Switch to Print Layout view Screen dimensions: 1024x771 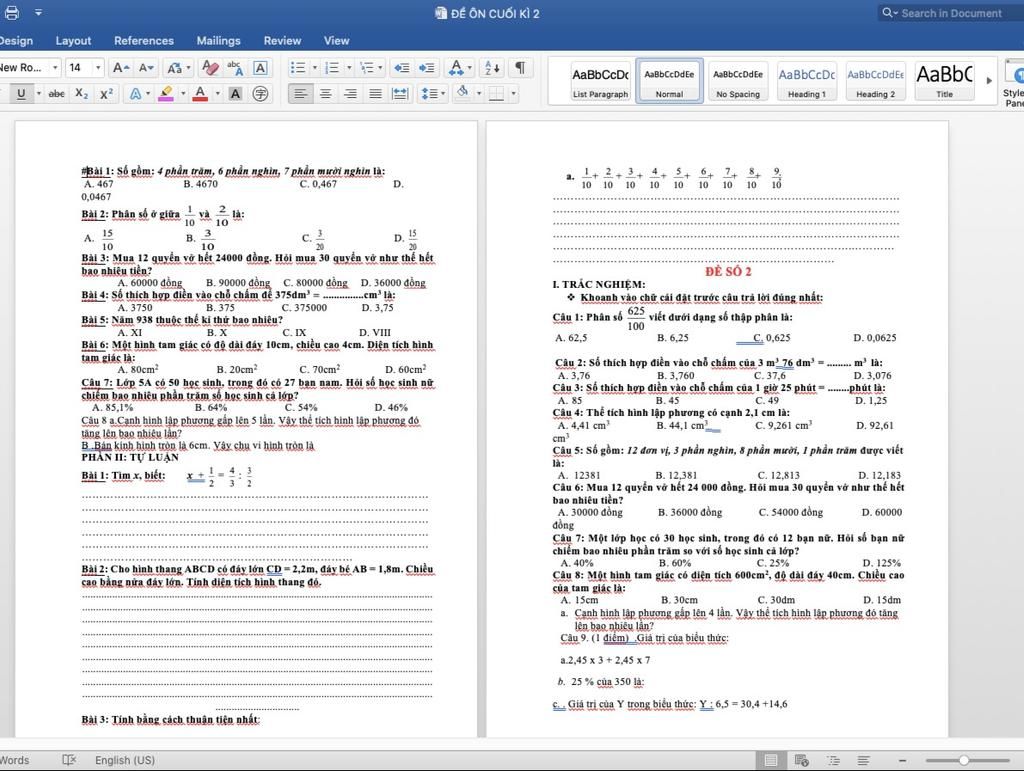[x=771, y=760]
